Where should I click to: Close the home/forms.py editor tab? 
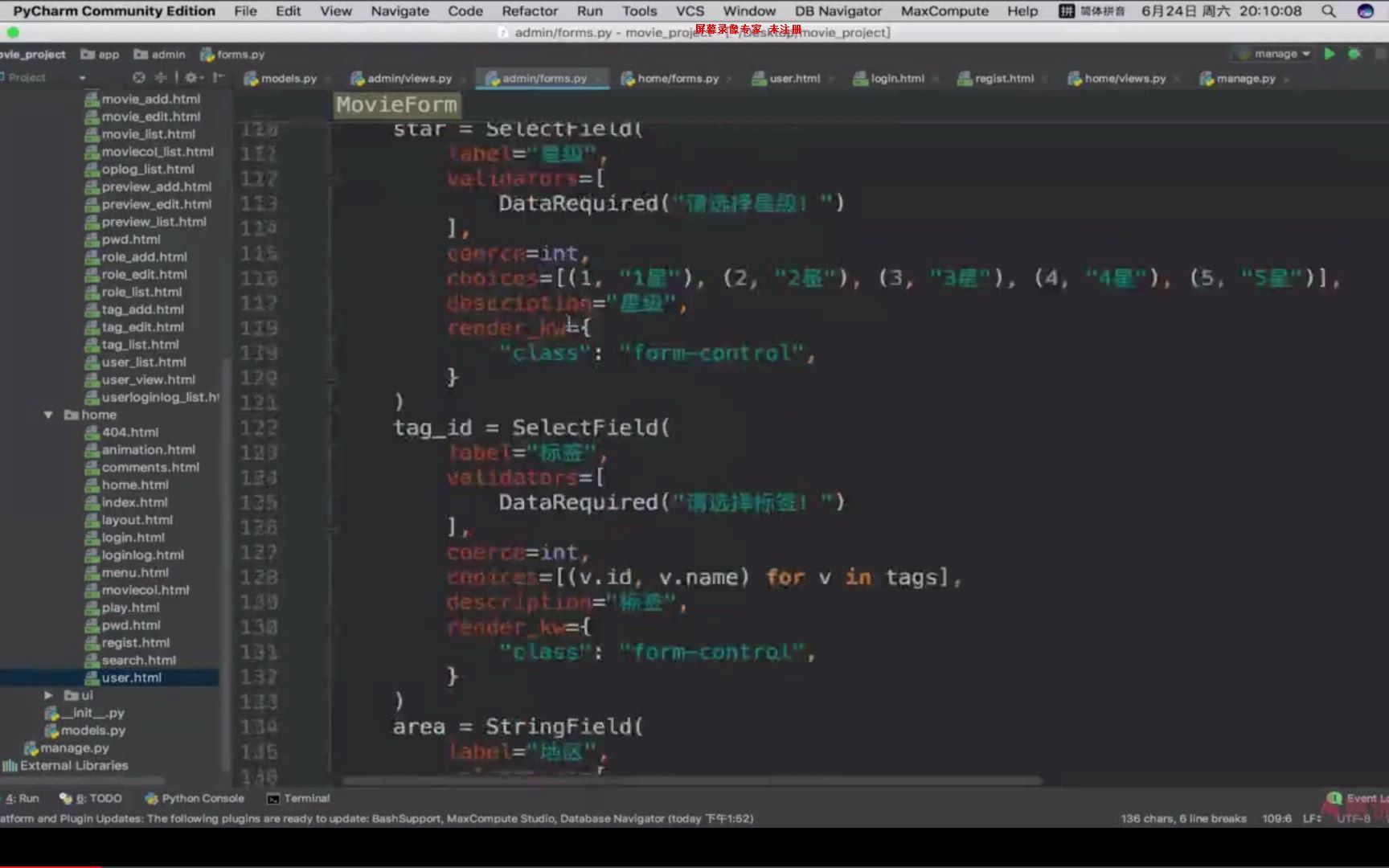pyautogui.click(x=729, y=79)
